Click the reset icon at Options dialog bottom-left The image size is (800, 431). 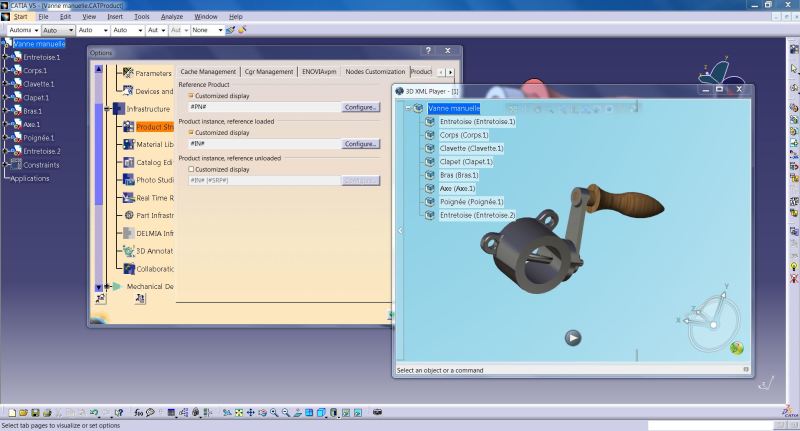(x=101, y=298)
